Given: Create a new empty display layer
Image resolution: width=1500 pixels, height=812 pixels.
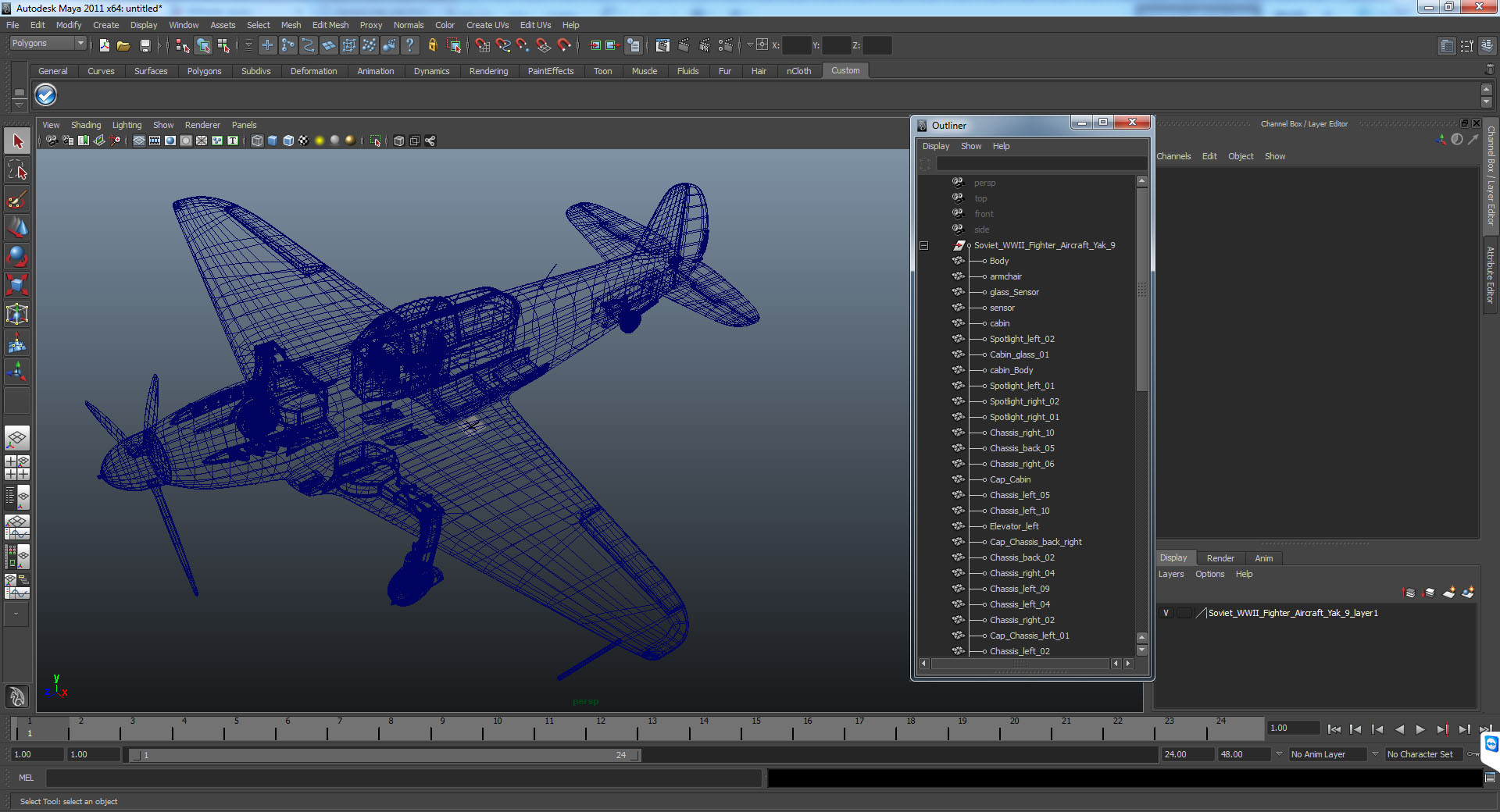Looking at the screenshot, I should [1449, 593].
